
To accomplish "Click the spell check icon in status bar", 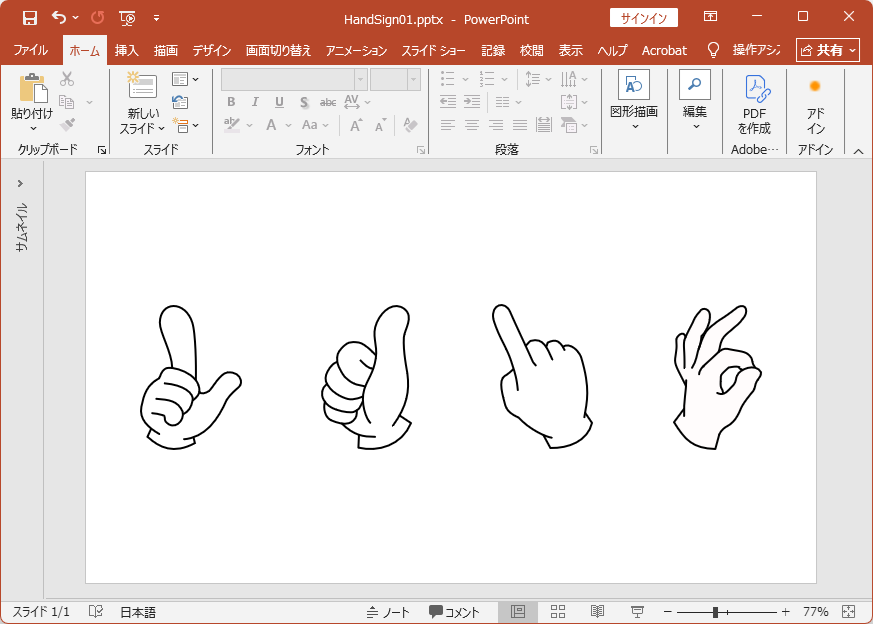I will coord(96,612).
